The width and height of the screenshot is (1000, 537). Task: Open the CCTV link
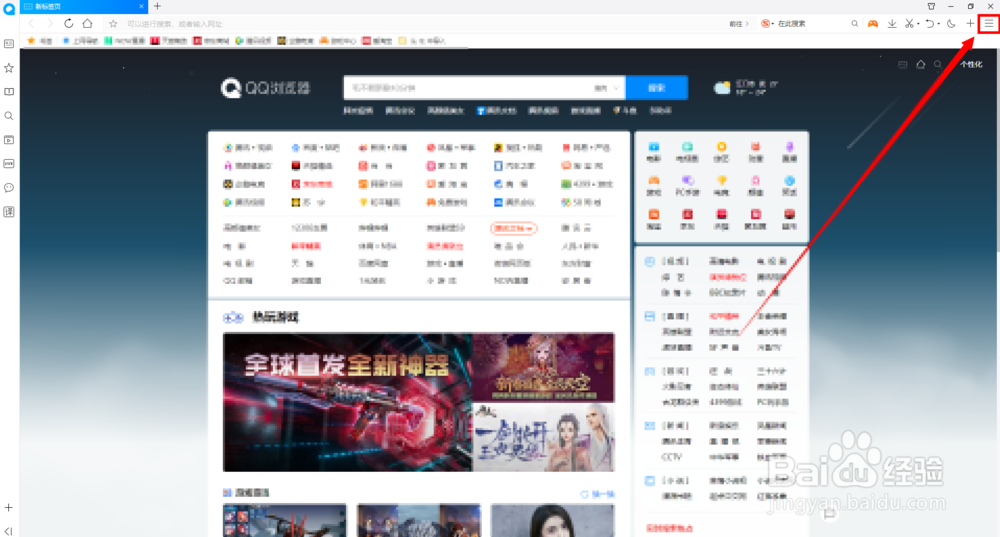(x=672, y=457)
